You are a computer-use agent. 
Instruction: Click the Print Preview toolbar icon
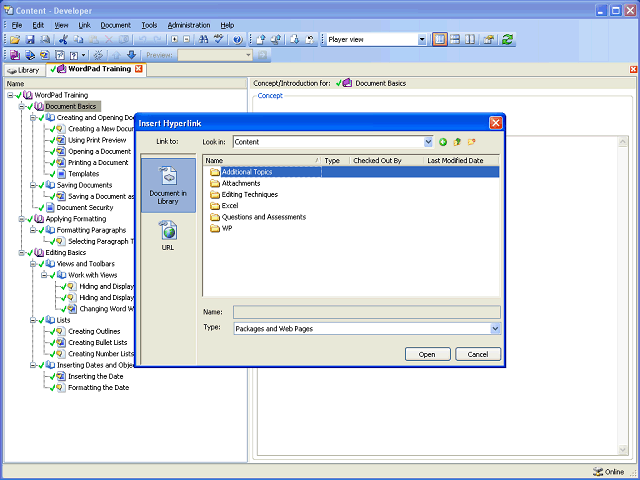click(x=45, y=40)
